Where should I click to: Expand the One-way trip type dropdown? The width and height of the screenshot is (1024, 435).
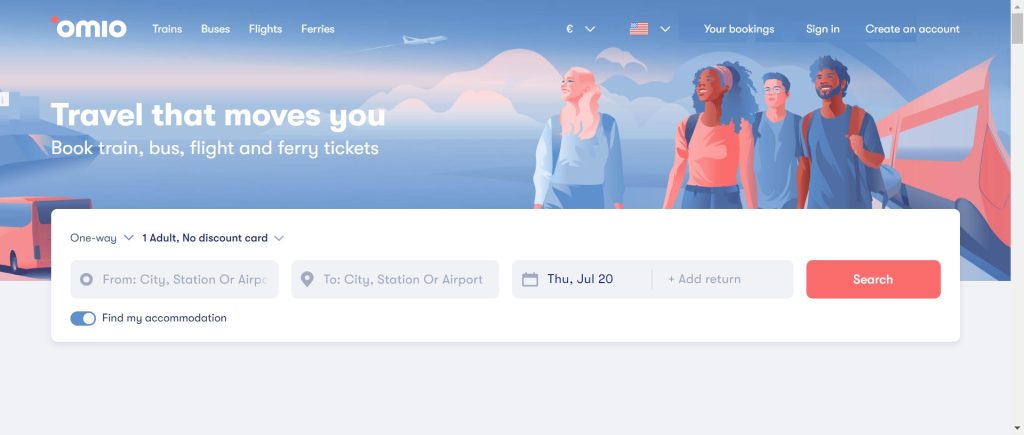(x=101, y=238)
